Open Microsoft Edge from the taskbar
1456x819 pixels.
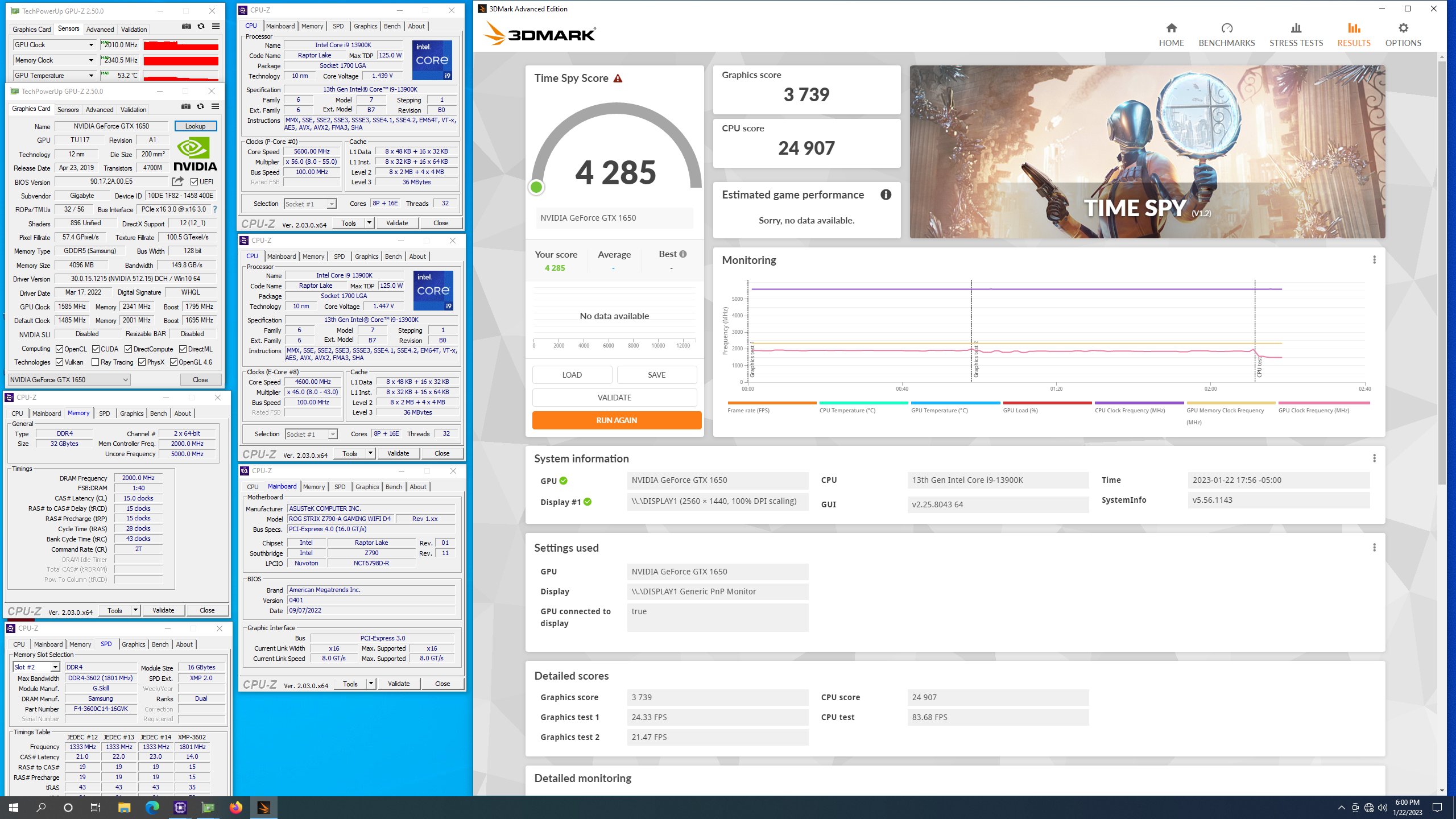[152, 807]
